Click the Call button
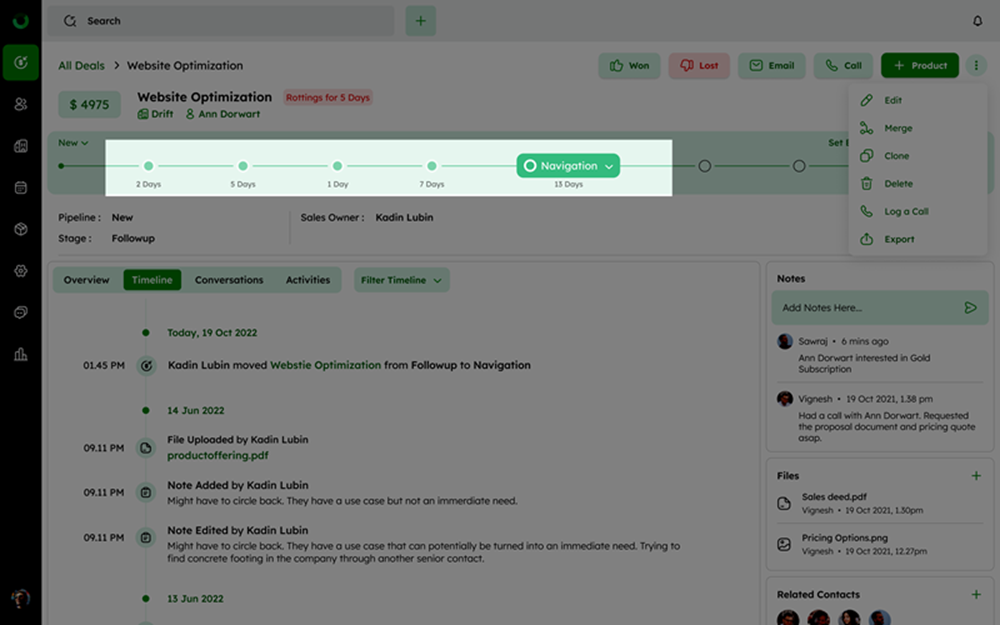 click(x=843, y=66)
